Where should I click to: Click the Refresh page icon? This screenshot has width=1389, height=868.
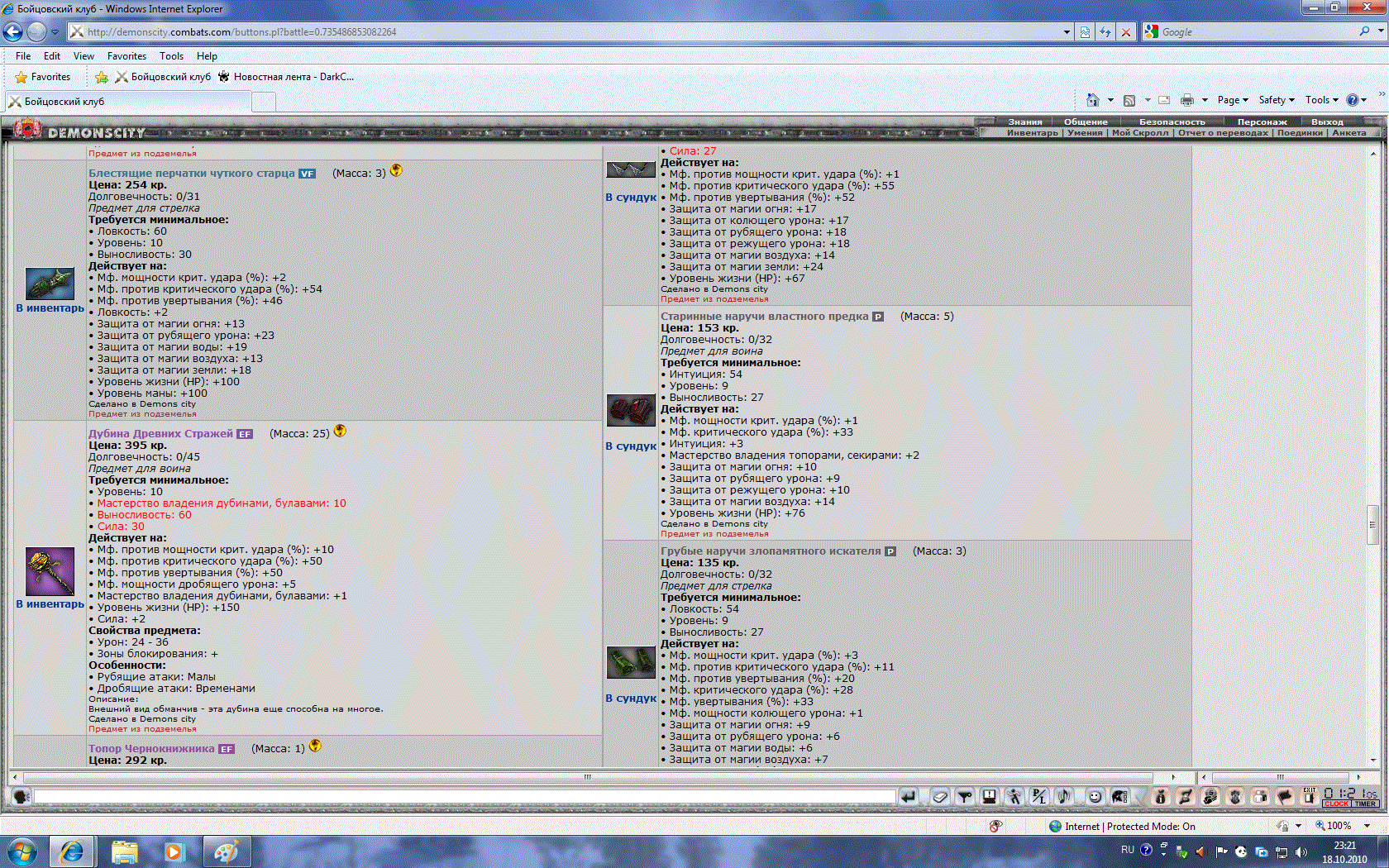[x=1105, y=32]
